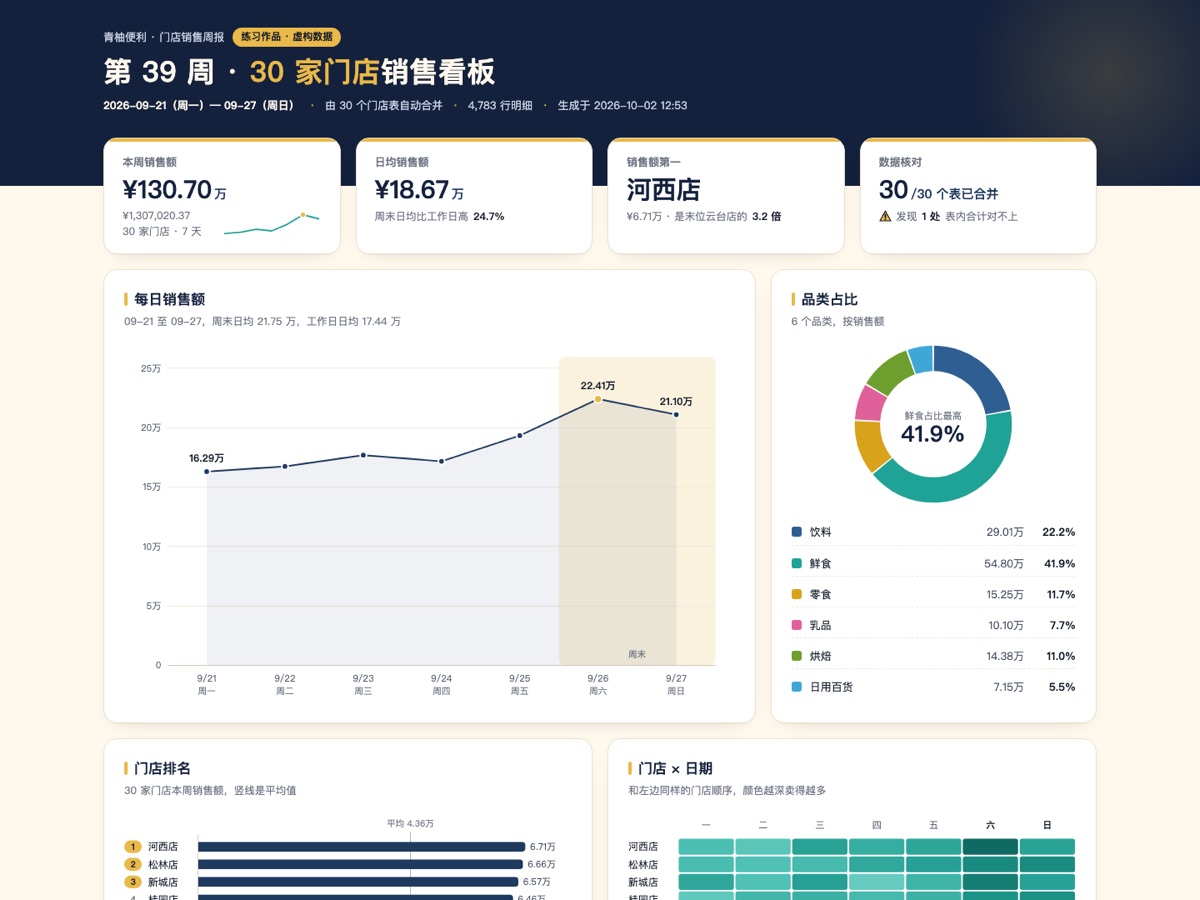Click the 4,783 行明细 text in header
Image resolution: width=1200 pixels, height=900 pixels.
[500, 105]
